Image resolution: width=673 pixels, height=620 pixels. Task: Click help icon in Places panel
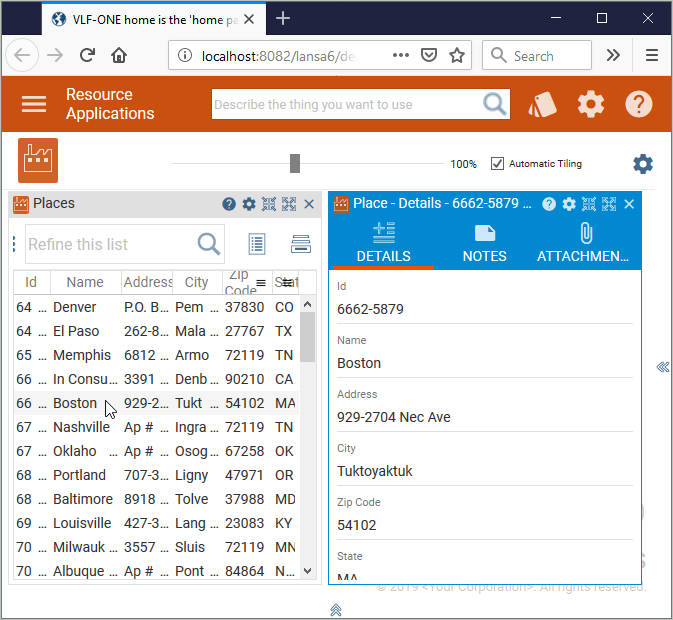point(229,204)
